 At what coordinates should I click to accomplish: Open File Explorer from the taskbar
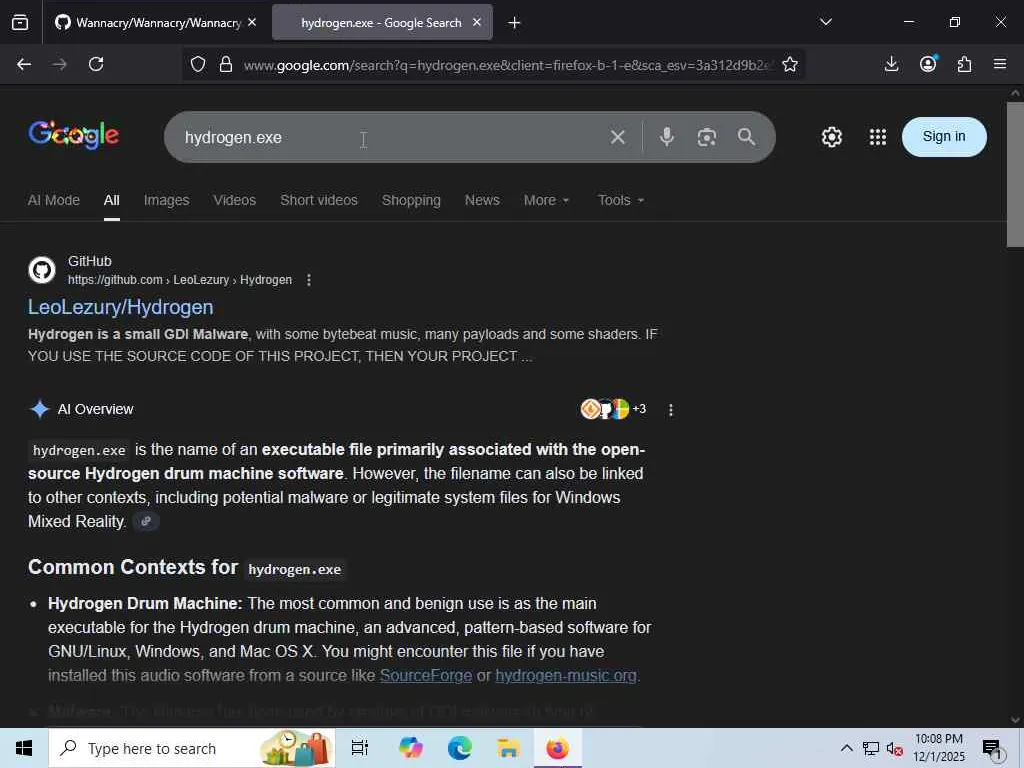pos(509,748)
